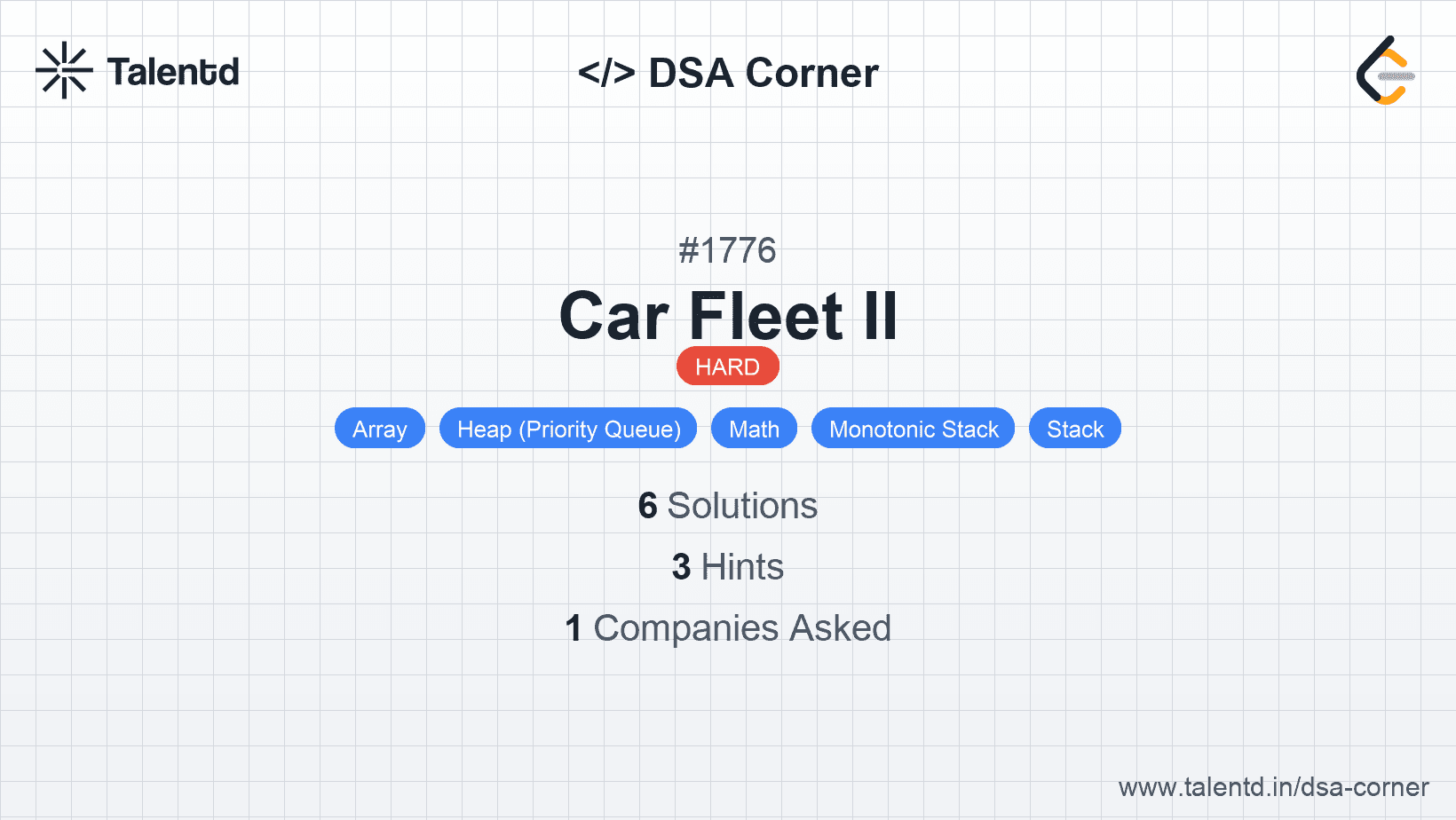Select the Math topic tag
This screenshot has height=820, width=1456.
tap(754, 429)
